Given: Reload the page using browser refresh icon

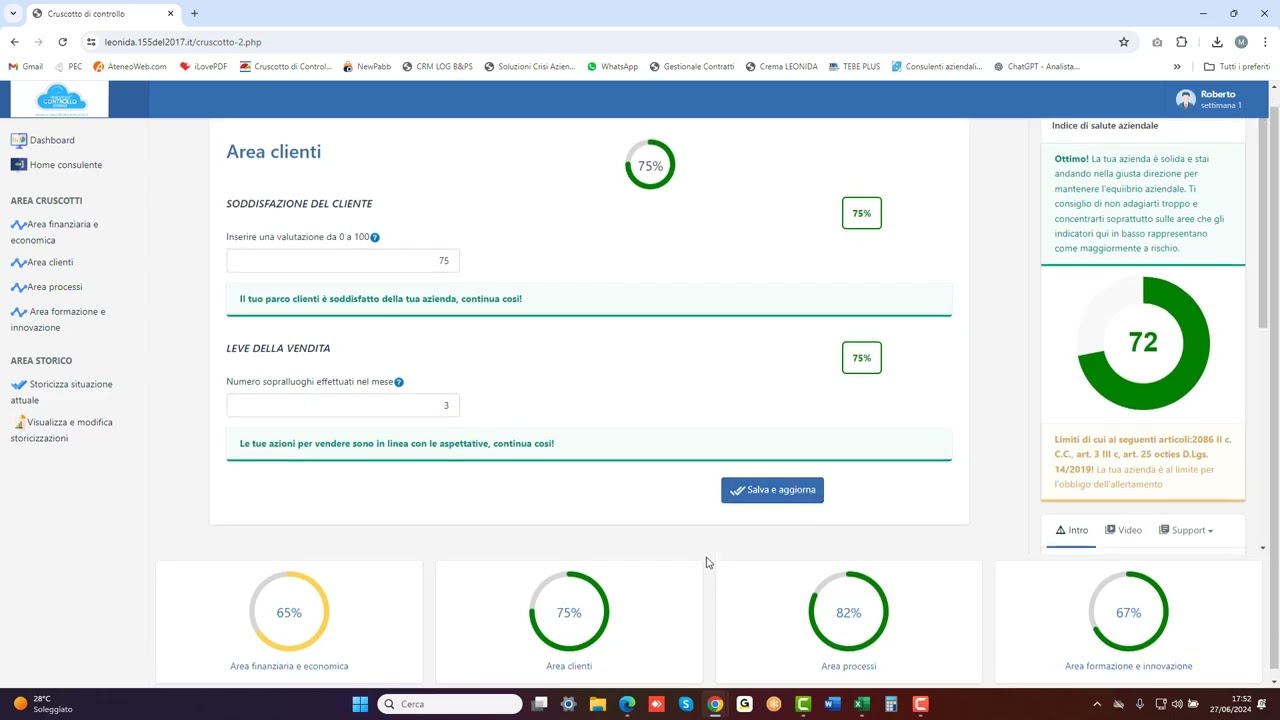Looking at the screenshot, I should coord(62,42).
